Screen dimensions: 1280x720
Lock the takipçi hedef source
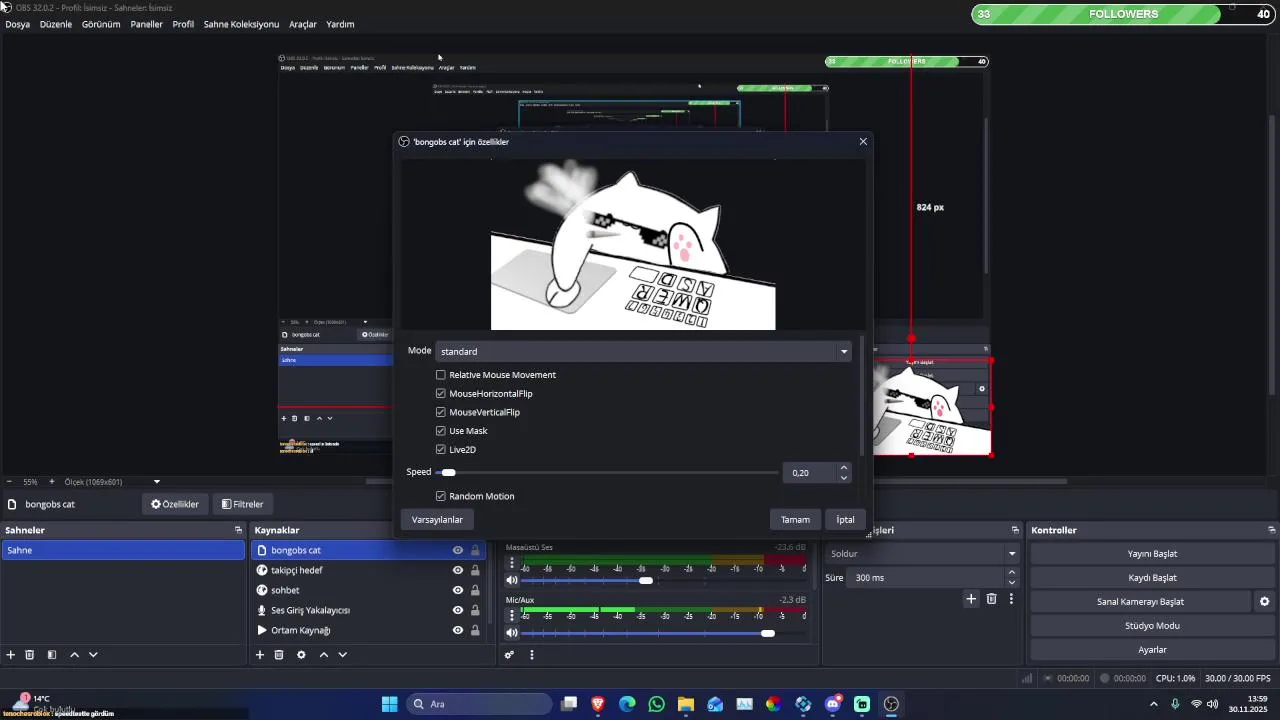[475, 570]
